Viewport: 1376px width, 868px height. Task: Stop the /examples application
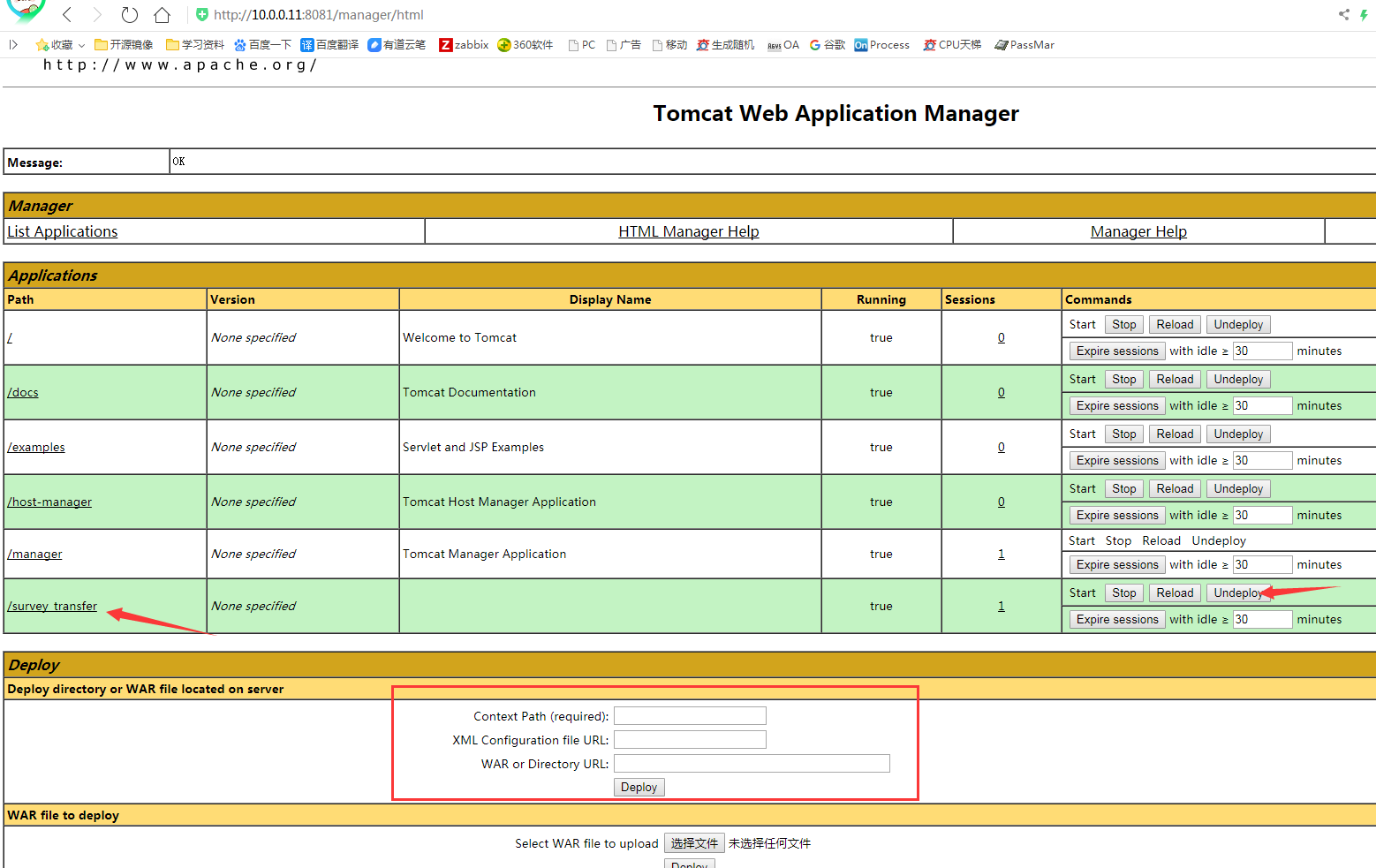pos(1123,434)
